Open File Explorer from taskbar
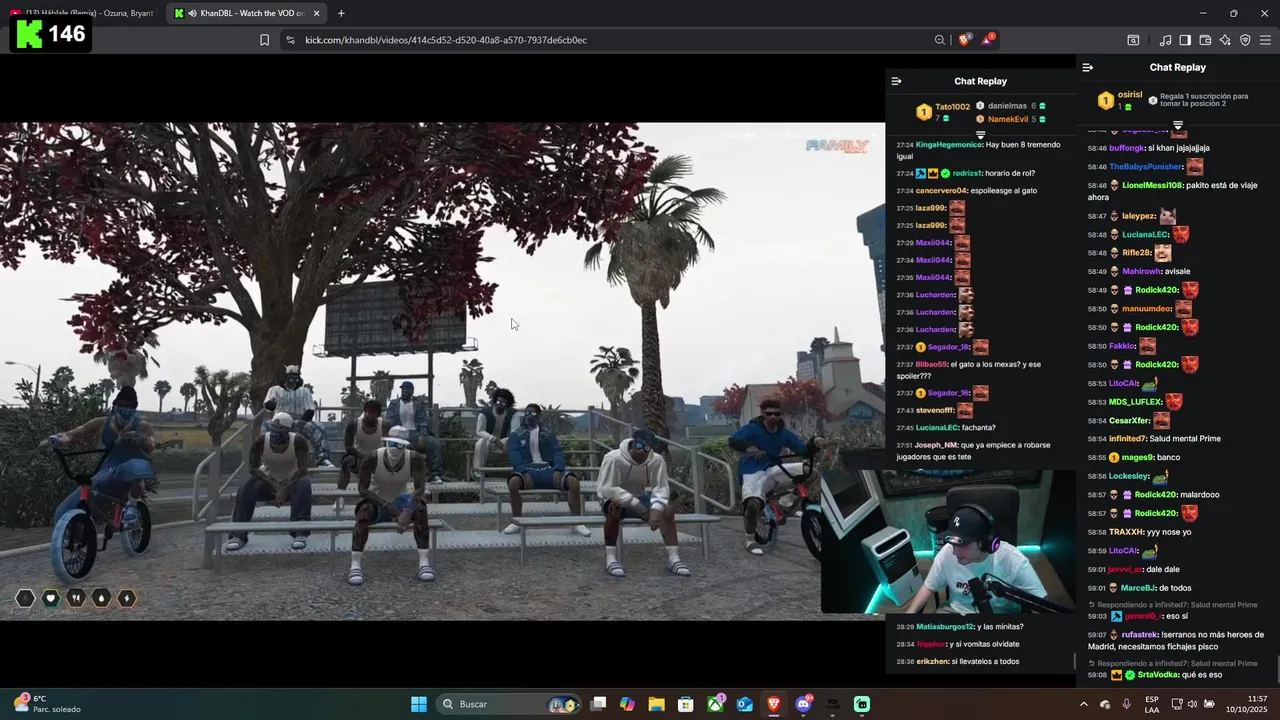The height and width of the screenshot is (720, 1280). (x=656, y=704)
